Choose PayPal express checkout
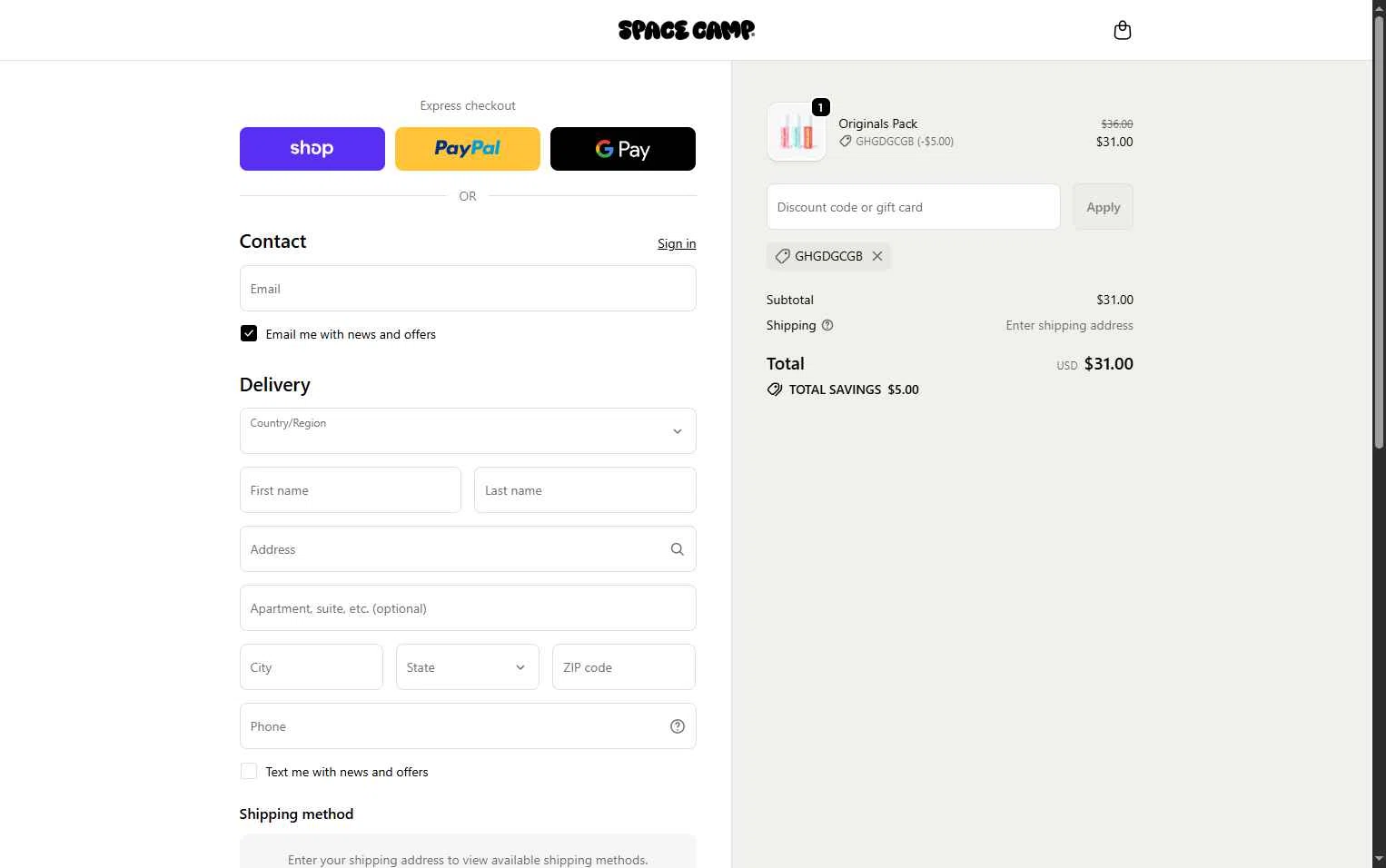This screenshot has width=1386, height=868. click(468, 149)
